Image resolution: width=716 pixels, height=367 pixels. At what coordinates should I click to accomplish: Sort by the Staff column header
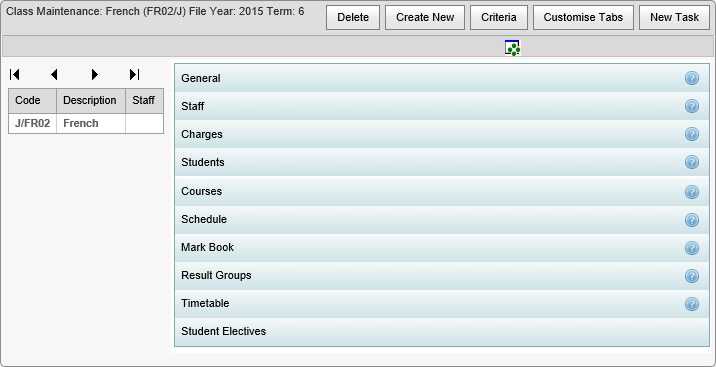pyautogui.click(x=144, y=100)
